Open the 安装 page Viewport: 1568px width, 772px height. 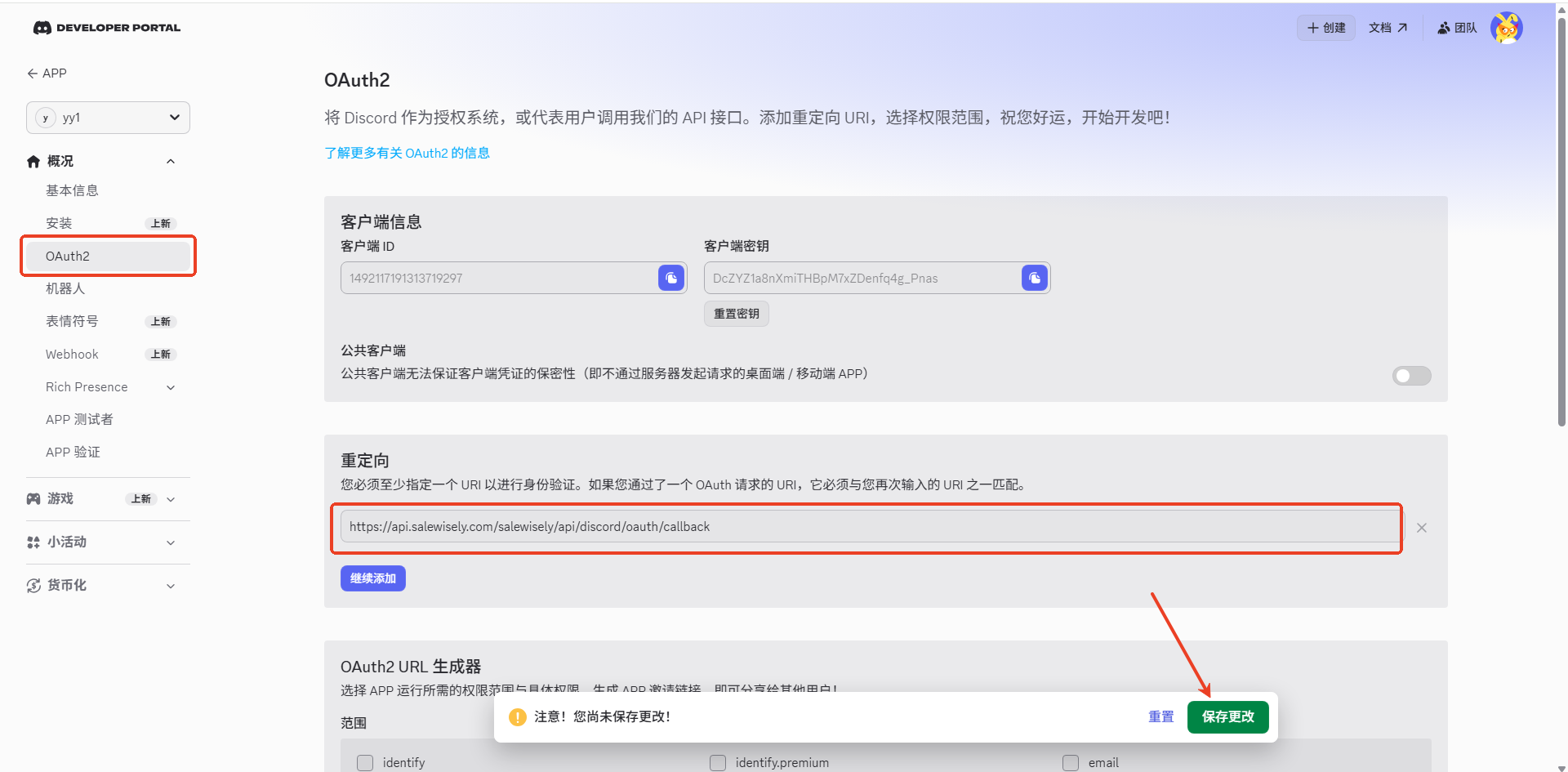click(x=59, y=223)
